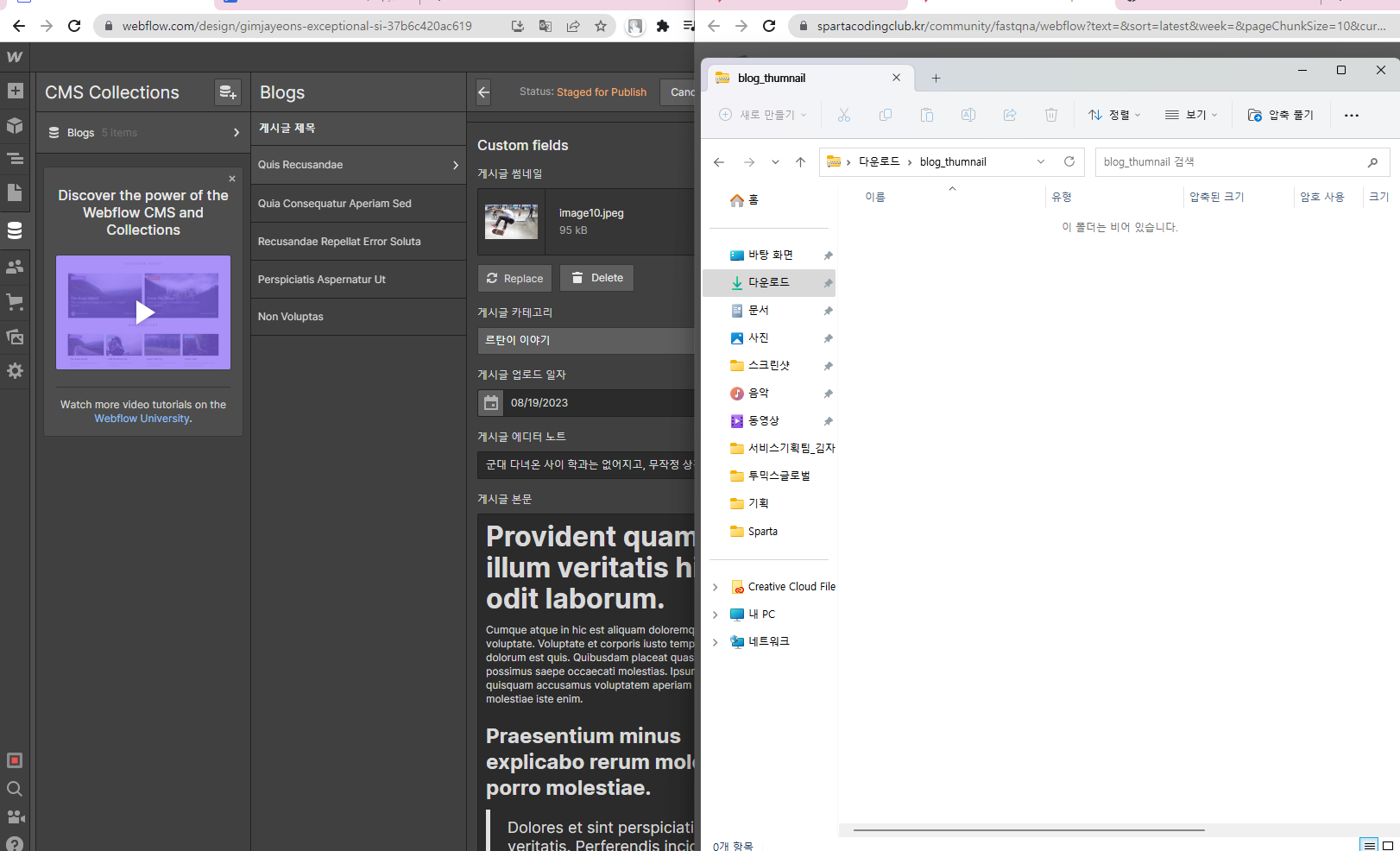Open the Navigator panel in Webflow sidebar
This screenshot has height=851, width=1400.
(x=15, y=159)
